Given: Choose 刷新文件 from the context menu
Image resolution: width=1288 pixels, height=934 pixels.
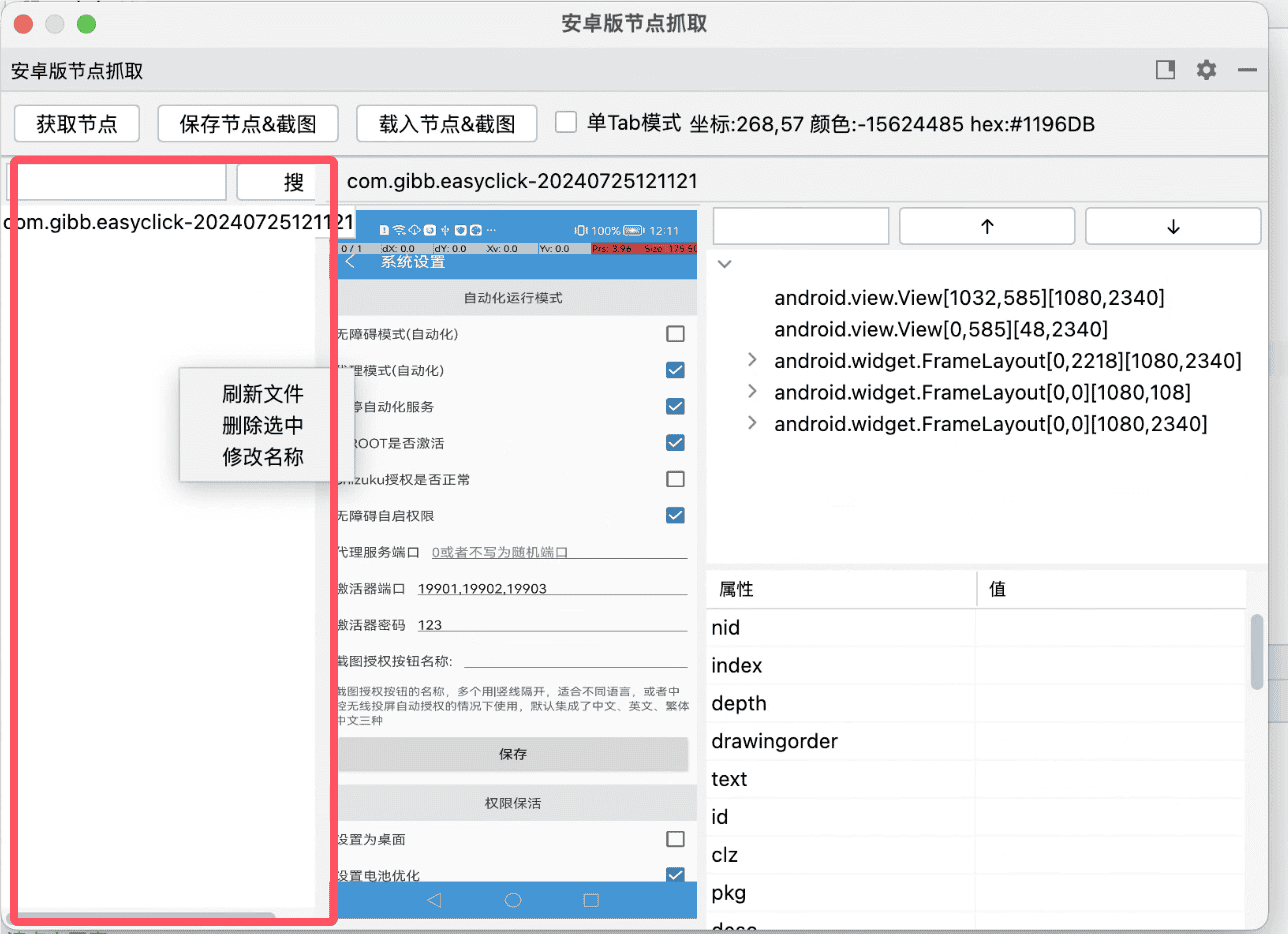Looking at the screenshot, I should coord(263,394).
